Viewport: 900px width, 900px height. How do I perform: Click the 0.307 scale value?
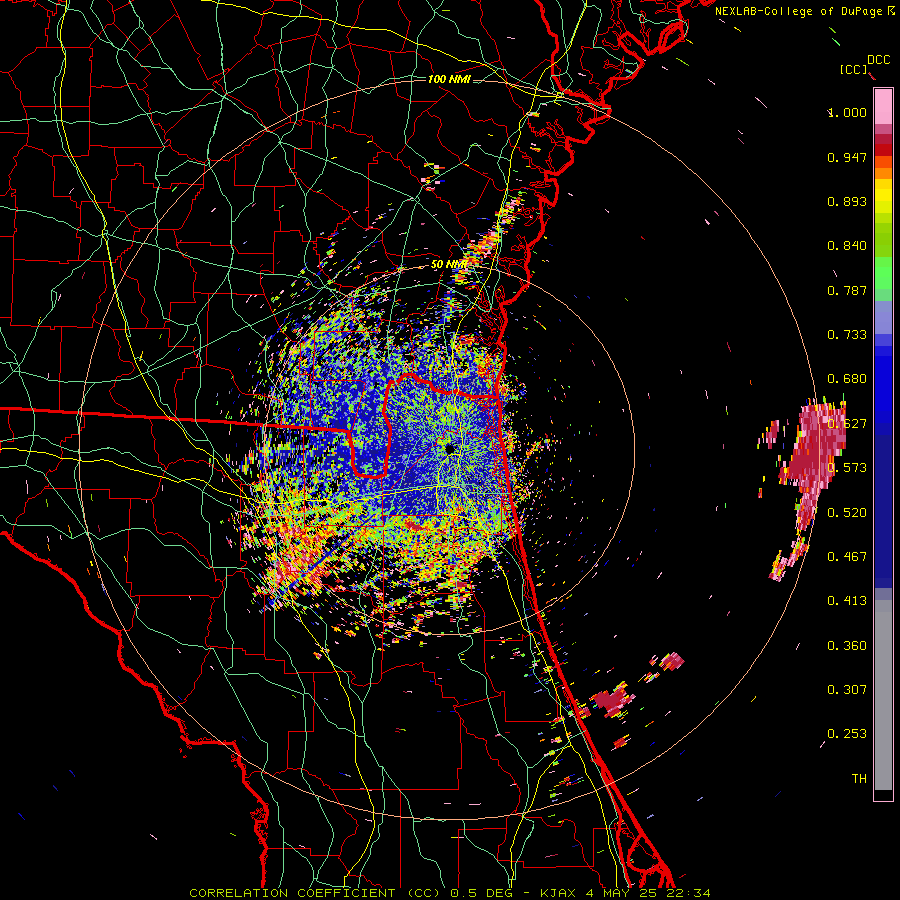coord(847,690)
